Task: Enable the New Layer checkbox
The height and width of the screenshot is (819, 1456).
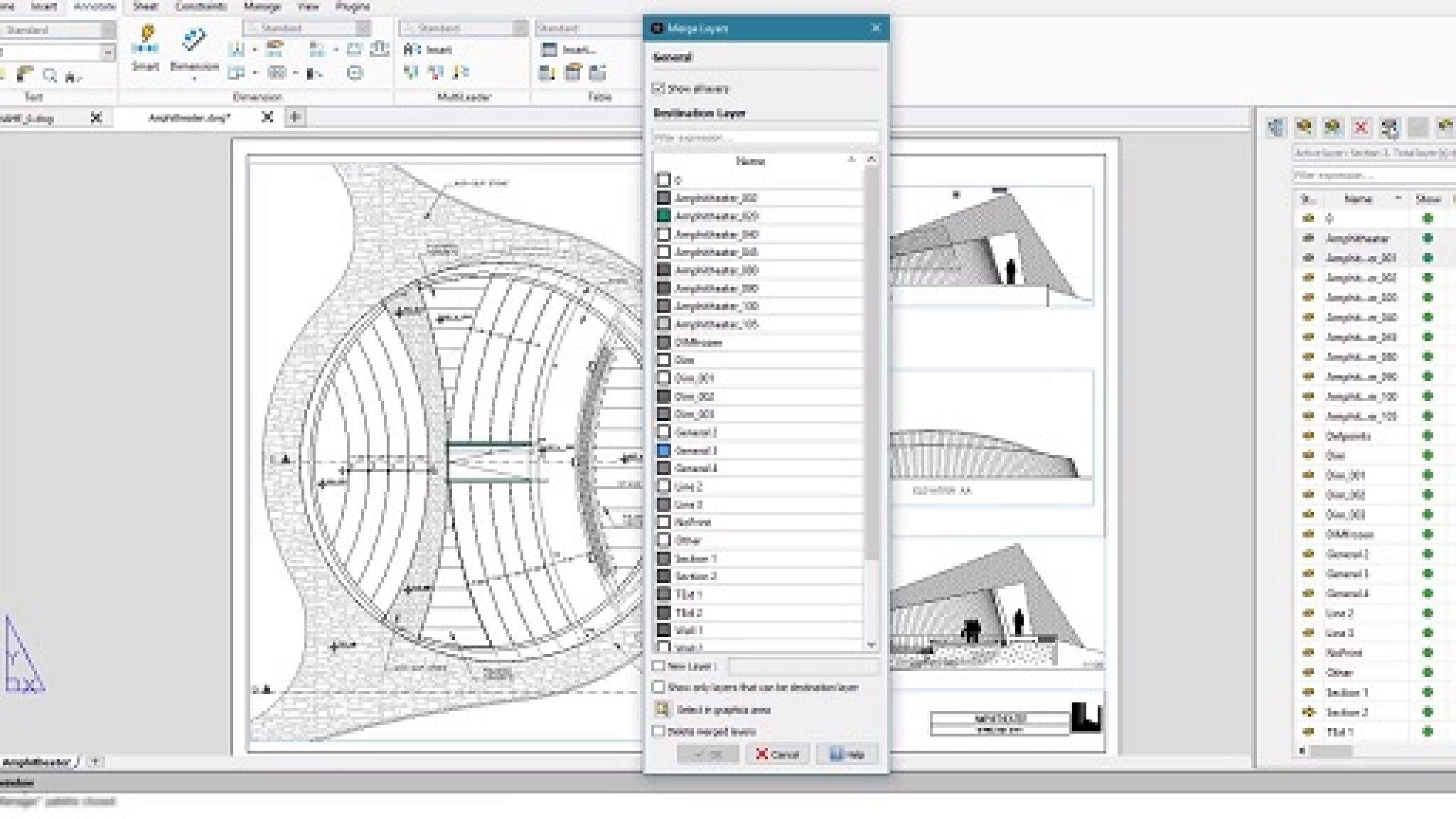Action: [659, 666]
